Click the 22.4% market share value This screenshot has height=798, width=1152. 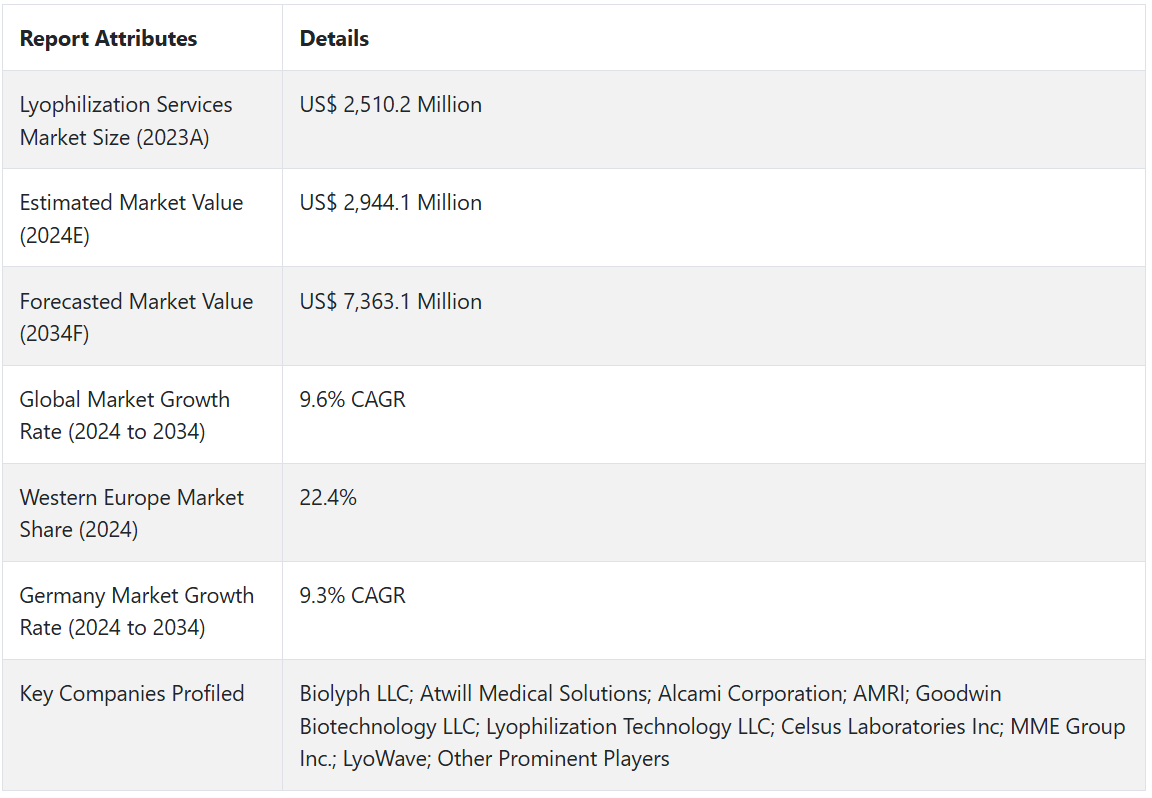click(328, 498)
